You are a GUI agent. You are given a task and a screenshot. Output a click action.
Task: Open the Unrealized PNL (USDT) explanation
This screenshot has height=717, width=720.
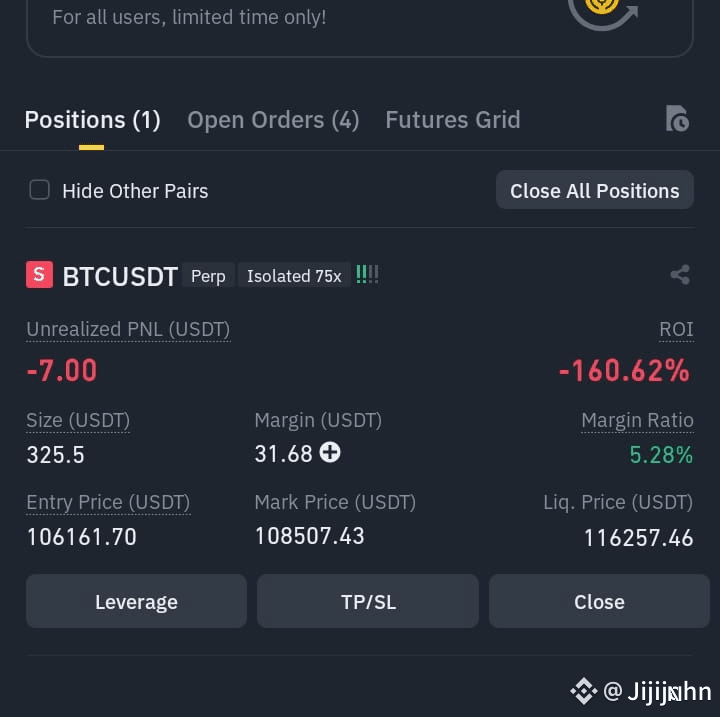pyautogui.click(x=128, y=330)
